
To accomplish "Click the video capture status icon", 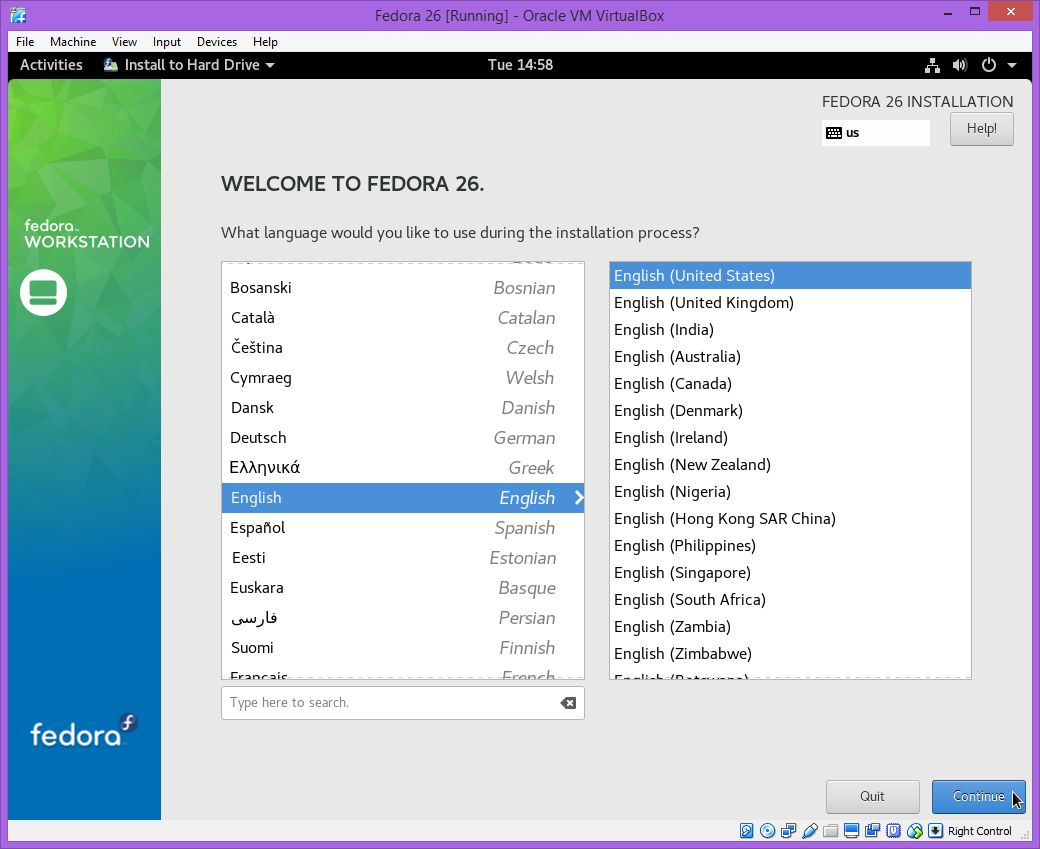I will [x=872, y=830].
